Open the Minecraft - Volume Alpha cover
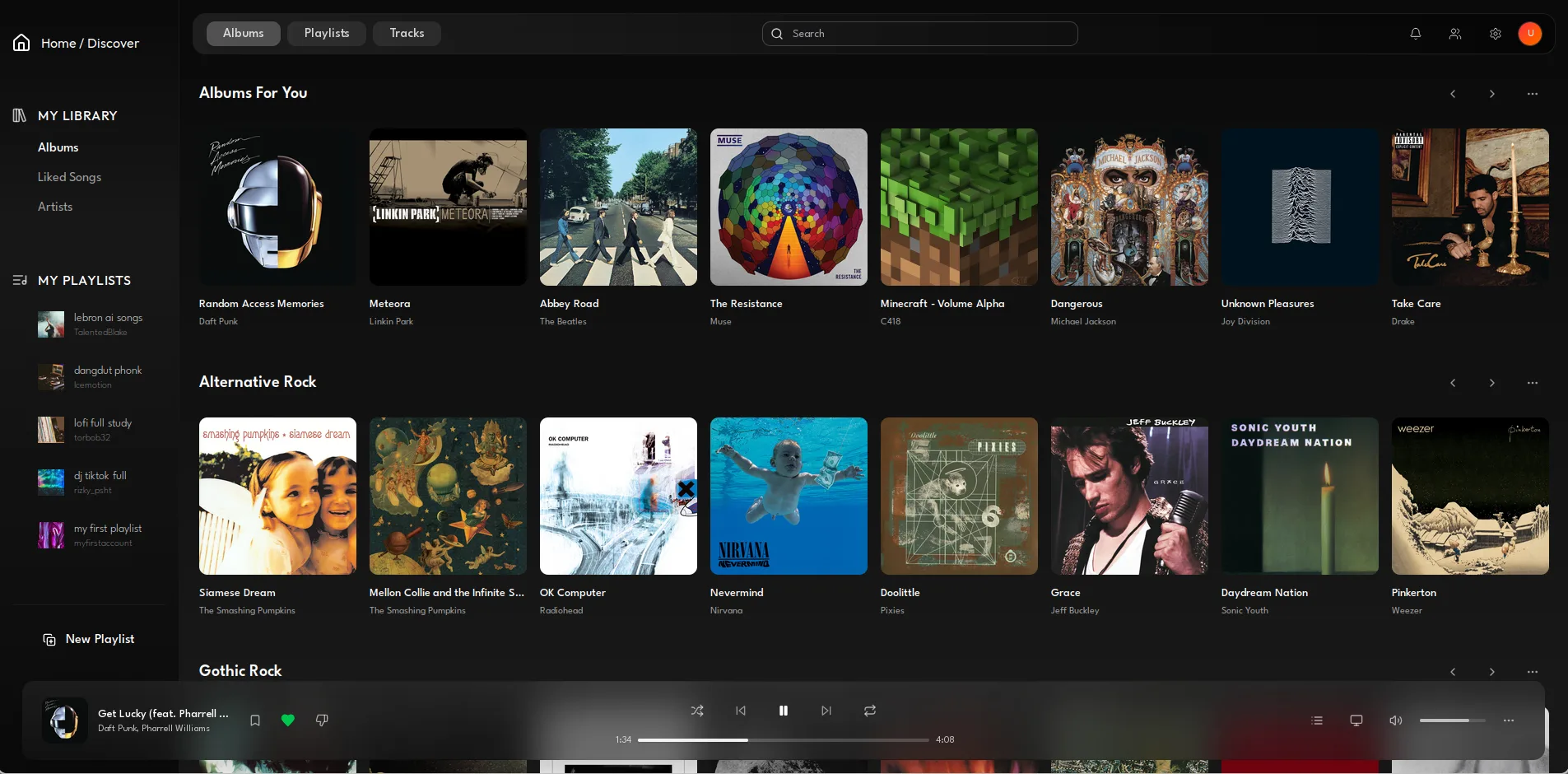This screenshot has width=1568, height=774. [959, 207]
